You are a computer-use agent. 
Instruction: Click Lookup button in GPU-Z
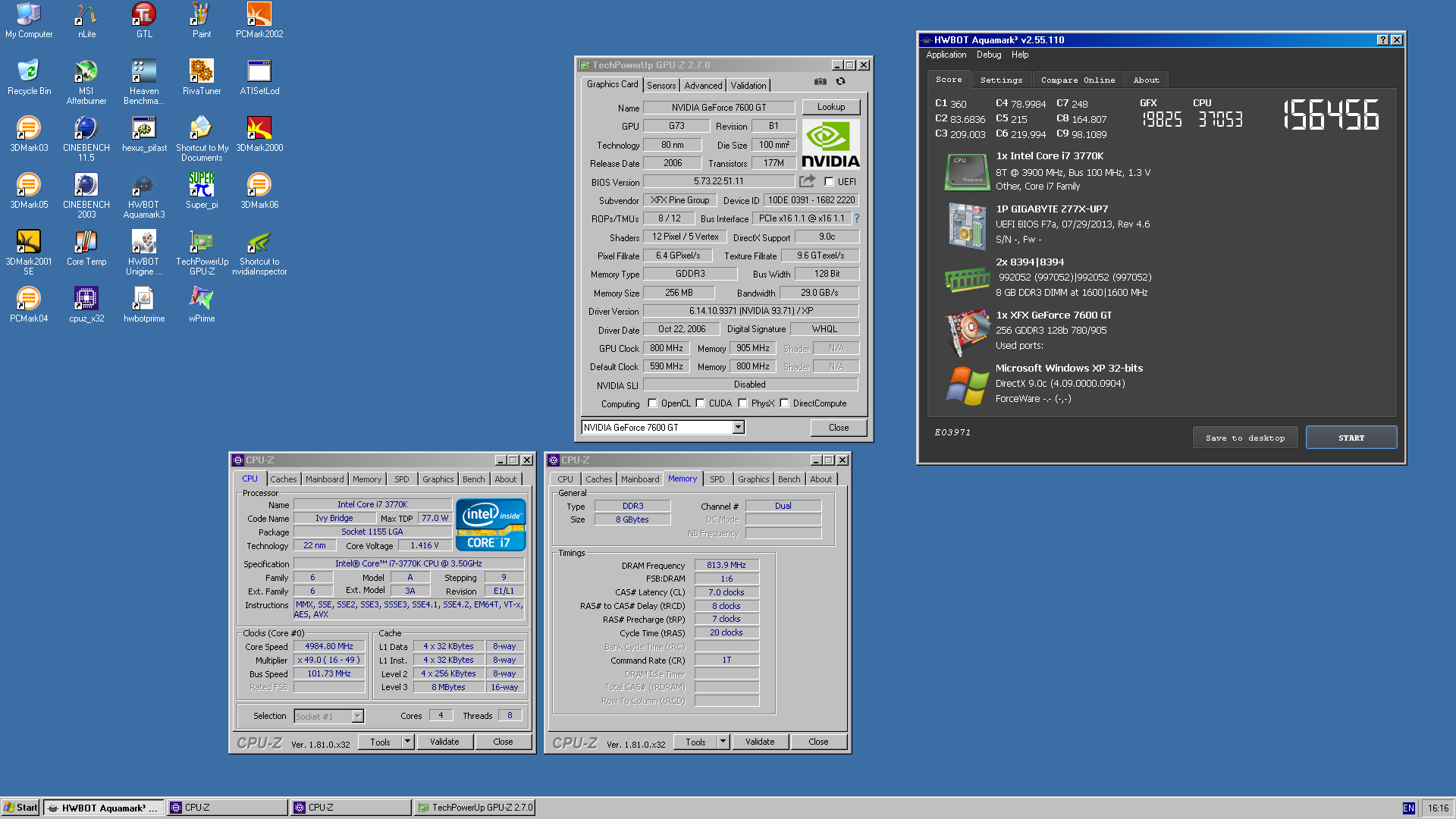click(830, 107)
